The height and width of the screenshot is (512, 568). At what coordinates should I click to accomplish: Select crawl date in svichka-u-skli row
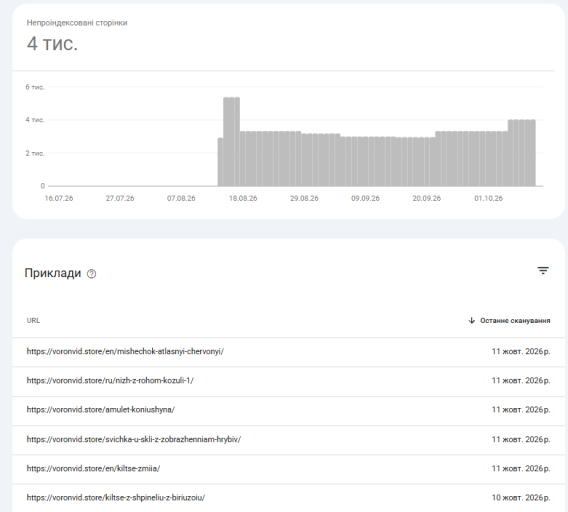521,439
